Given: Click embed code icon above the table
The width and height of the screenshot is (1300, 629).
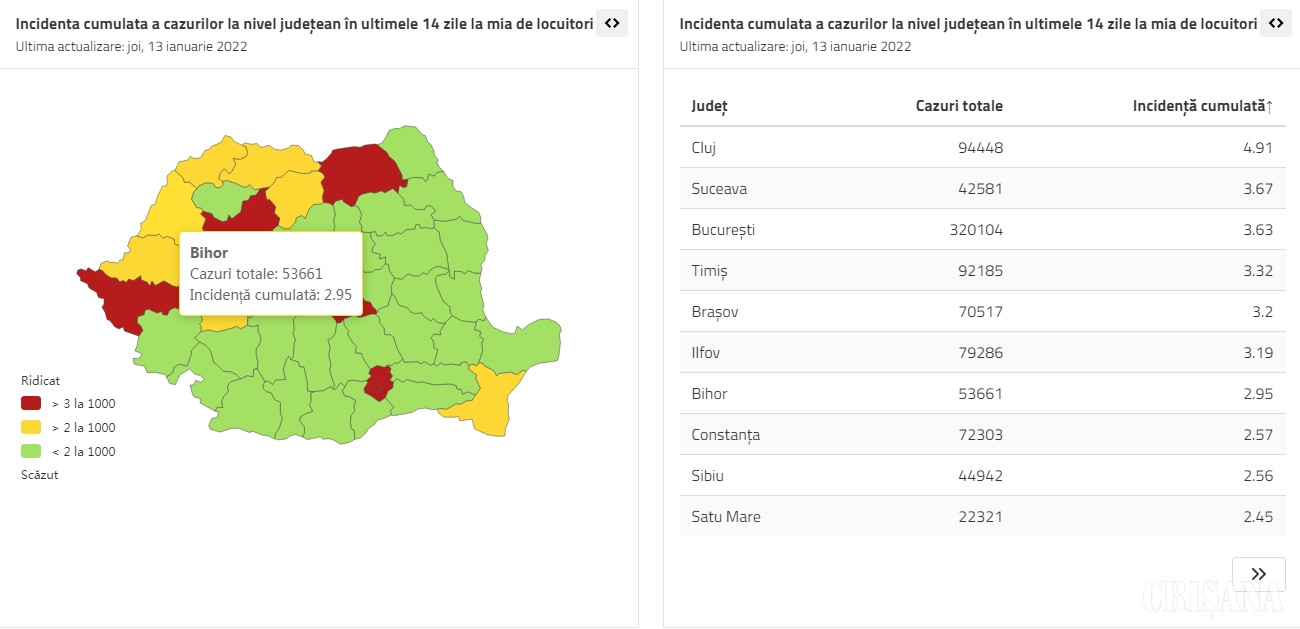Looking at the screenshot, I should (x=1274, y=23).
